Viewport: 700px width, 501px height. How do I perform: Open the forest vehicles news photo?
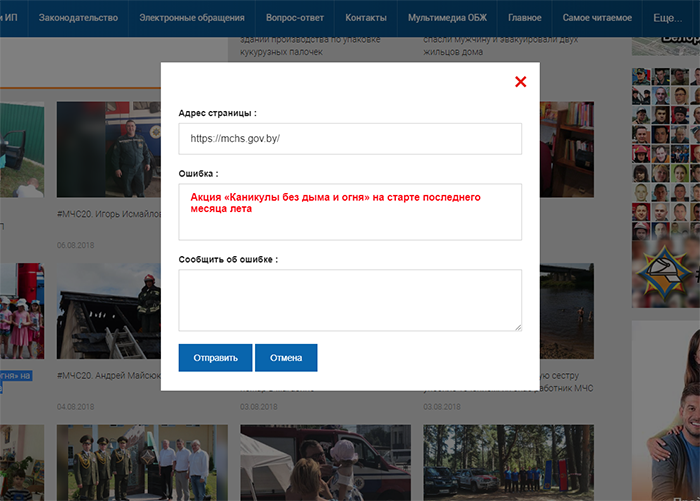pyautogui.click(x=508, y=463)
